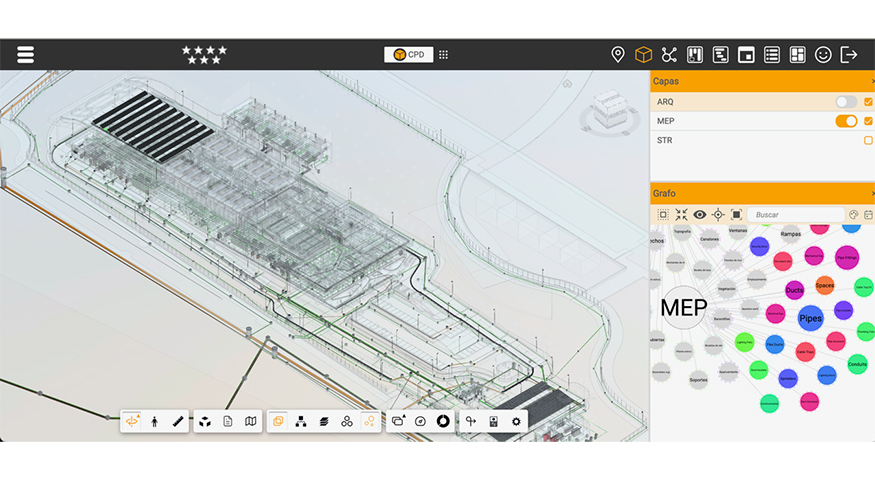
Task: Select the STR layer row label
Action: tap(665, 140)
